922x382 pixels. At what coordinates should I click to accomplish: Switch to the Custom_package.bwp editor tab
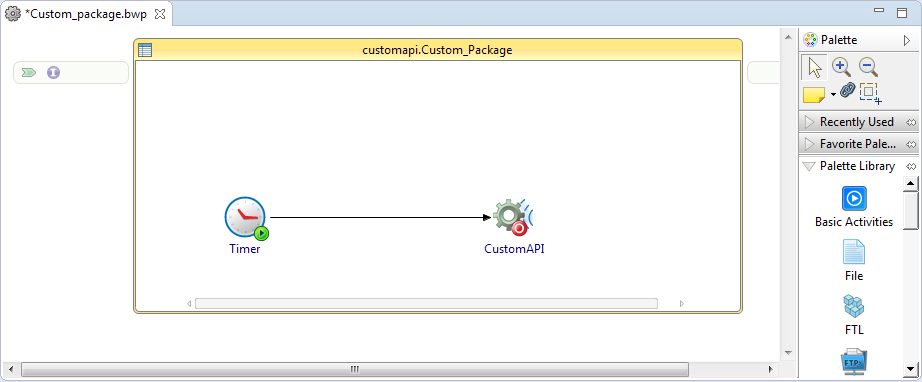(x=86, y=15)
